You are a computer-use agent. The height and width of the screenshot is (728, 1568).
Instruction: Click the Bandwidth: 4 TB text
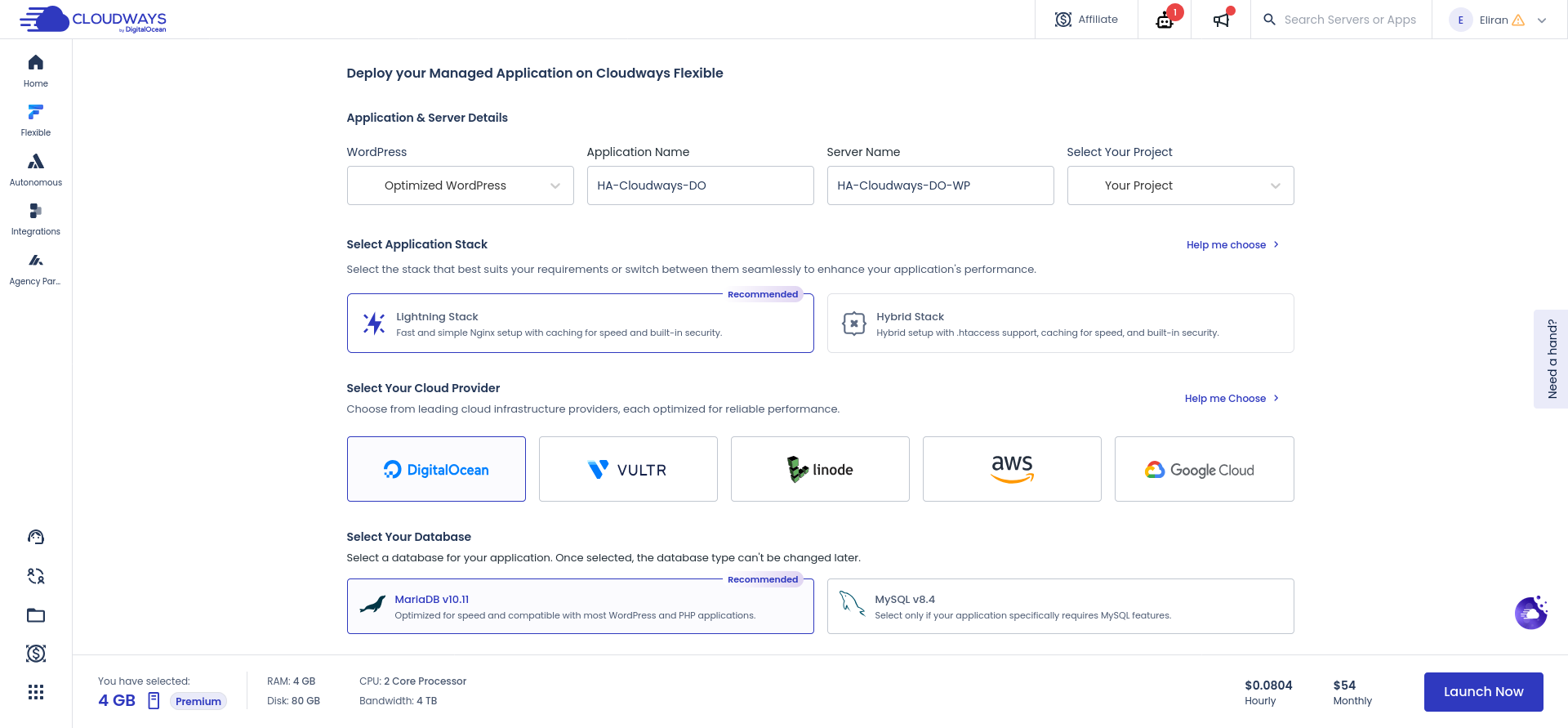click(x=399, y=701)
